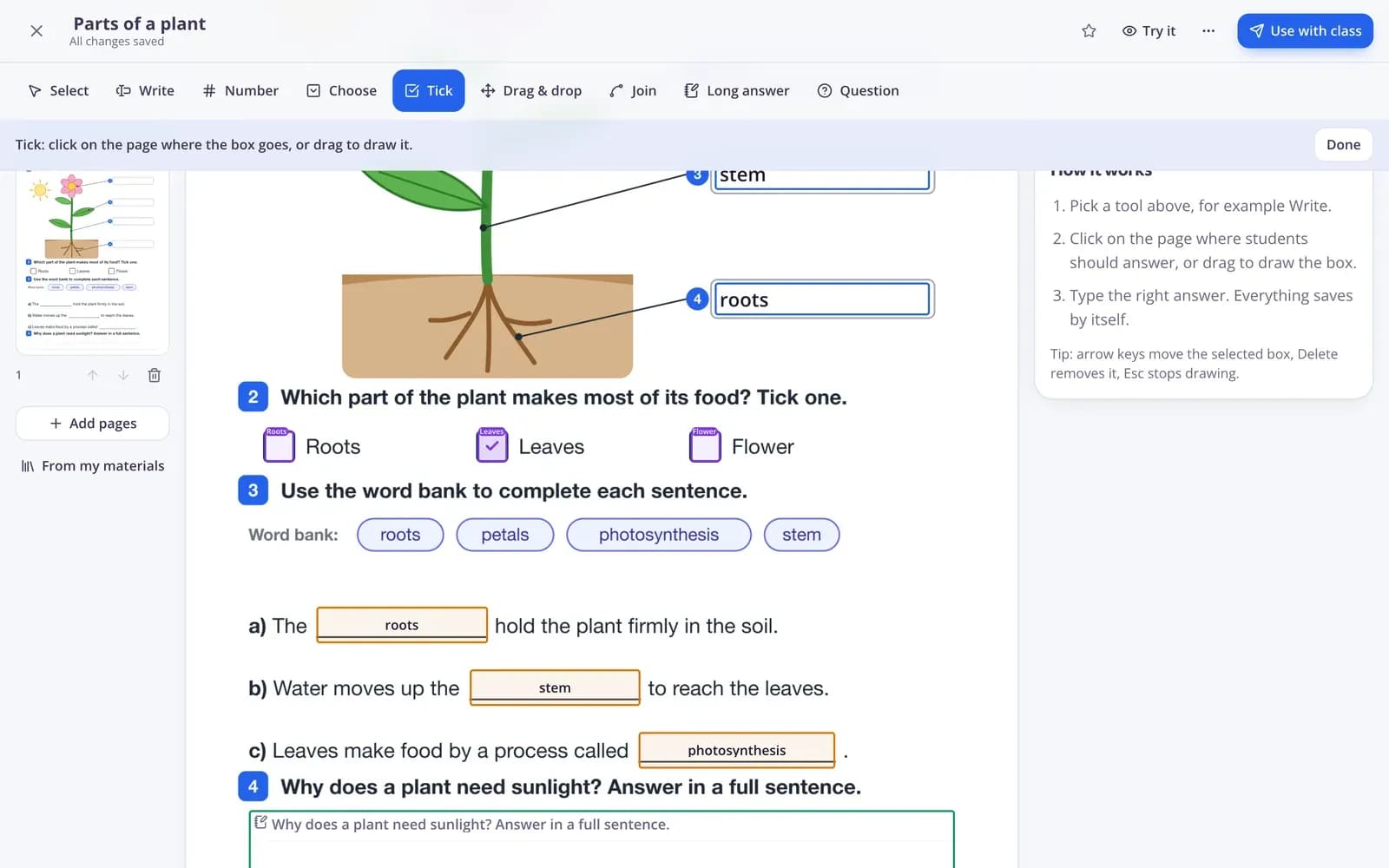The image size is (1389, 868).
Task: Click the roots label input box
Action: point(822,299)
